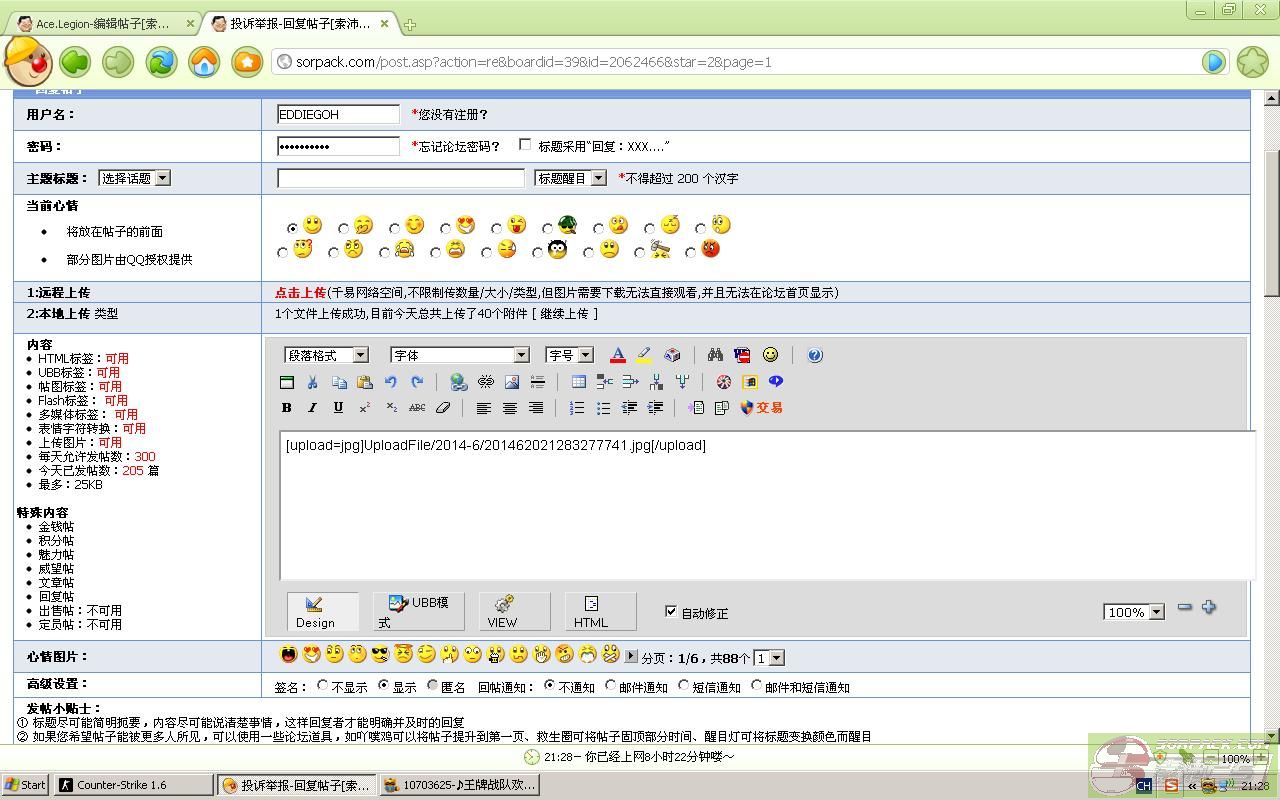
Task: Pick the font color tool
Action: tap(618, 355)
